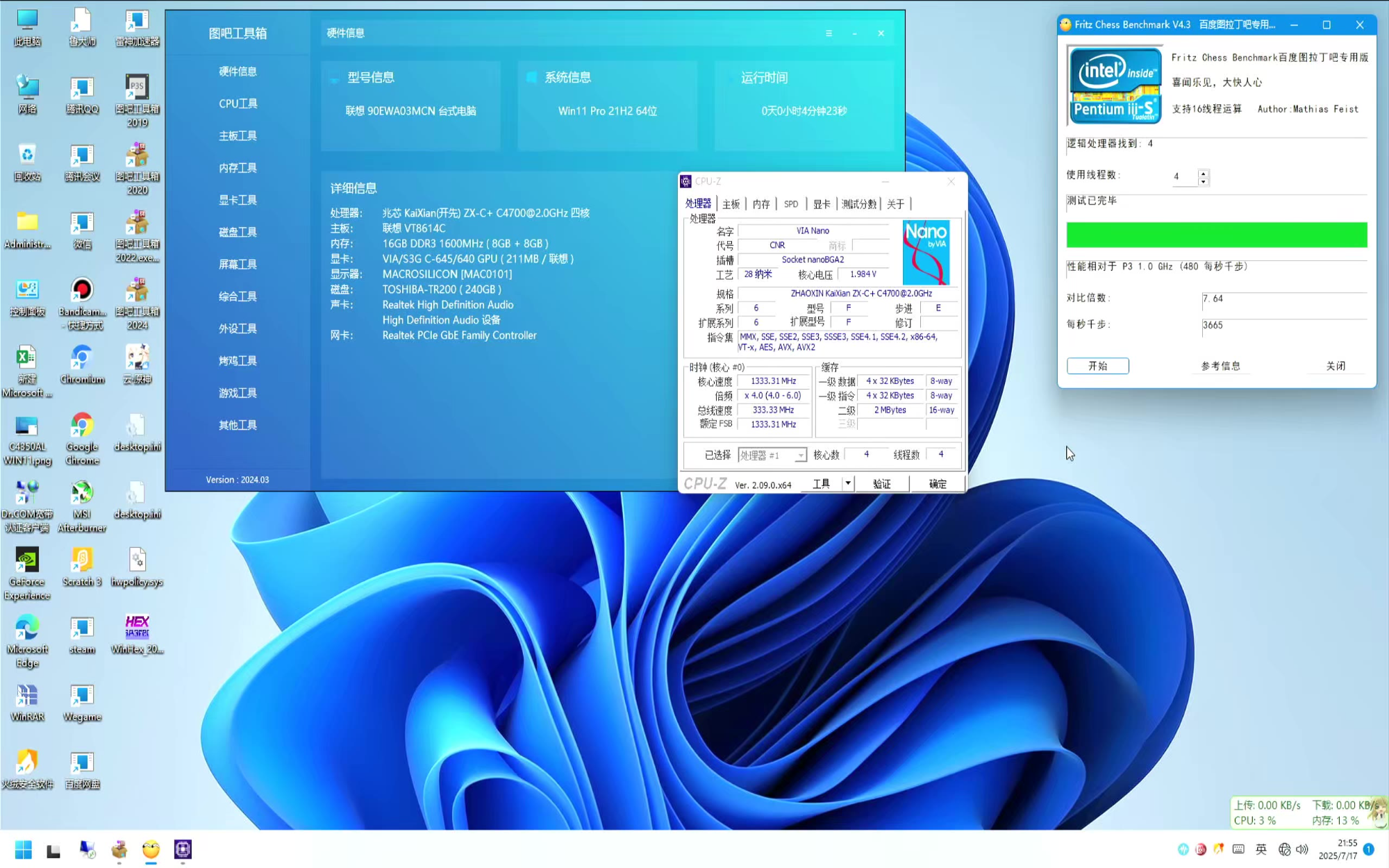Select the 图吧工具箱2019 desktop icon
This screenshot has height=868, width=1389.
137,101
